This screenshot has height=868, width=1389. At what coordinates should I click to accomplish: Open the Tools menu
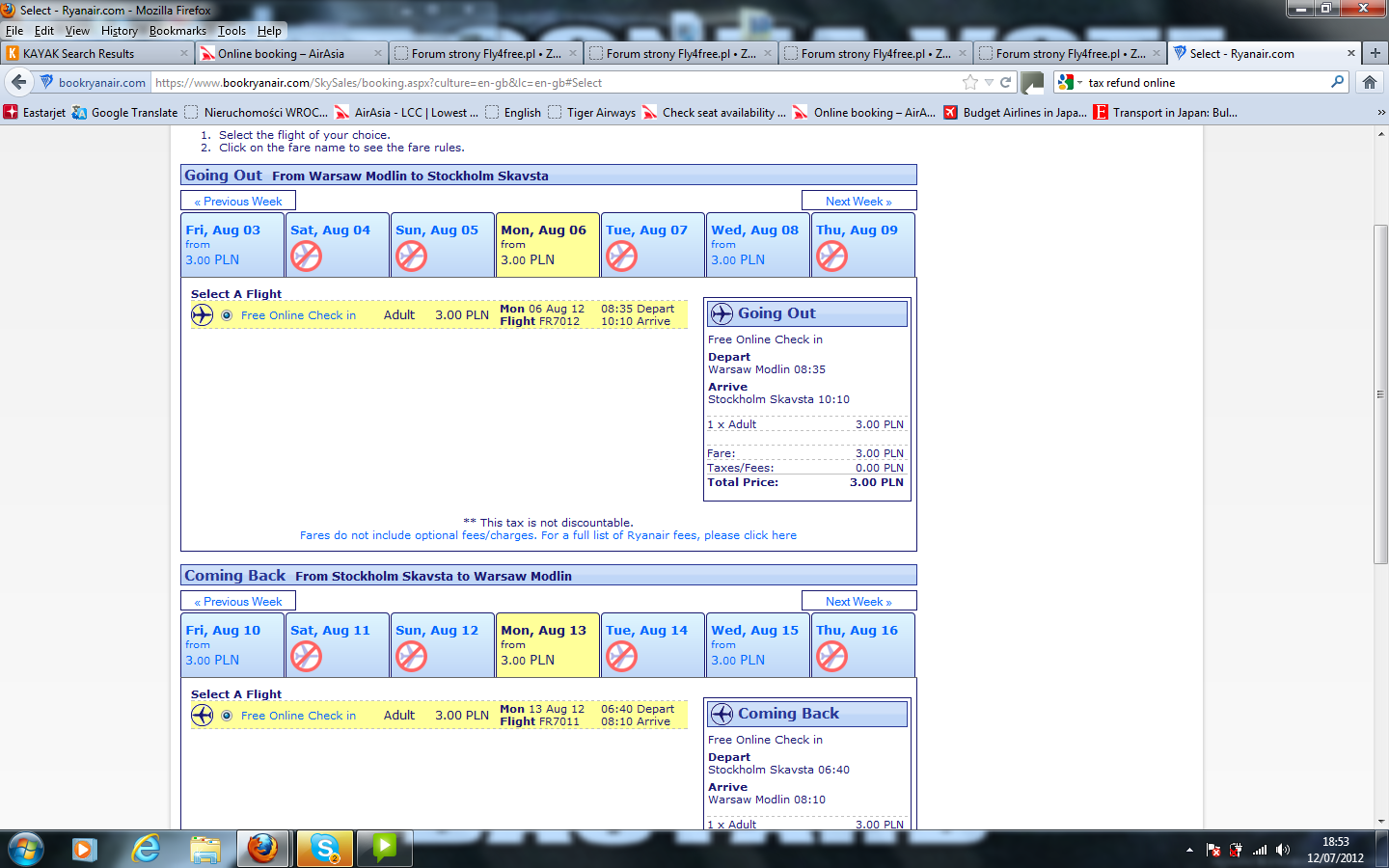tap(231, 31)
